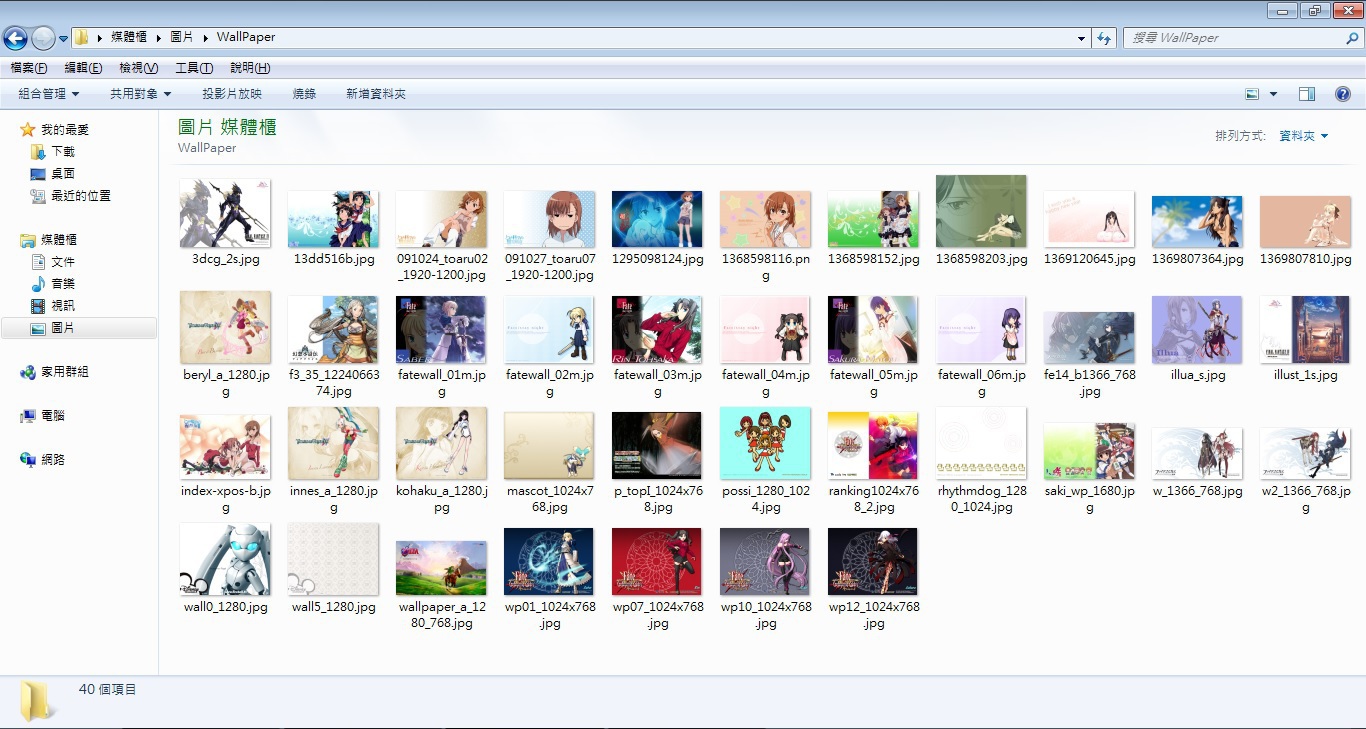
Task: Select the wp01_1024x768.jpg thumbnail
Action: 549,561
